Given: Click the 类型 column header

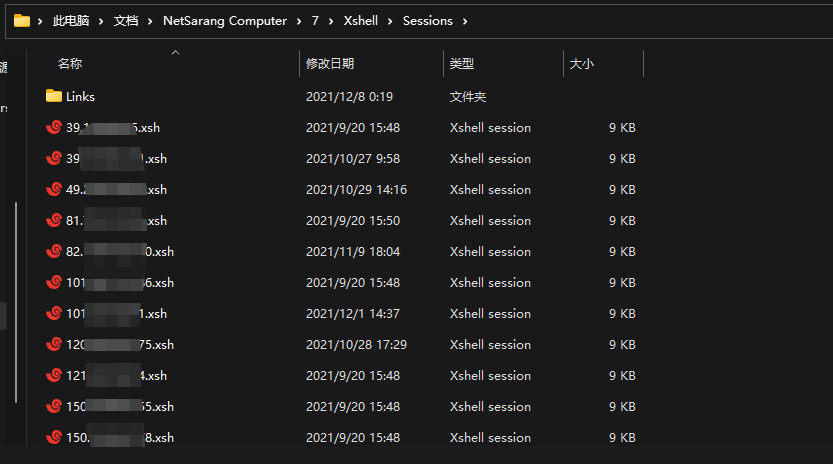Looking at the screenshot, I should coord(462,64).
